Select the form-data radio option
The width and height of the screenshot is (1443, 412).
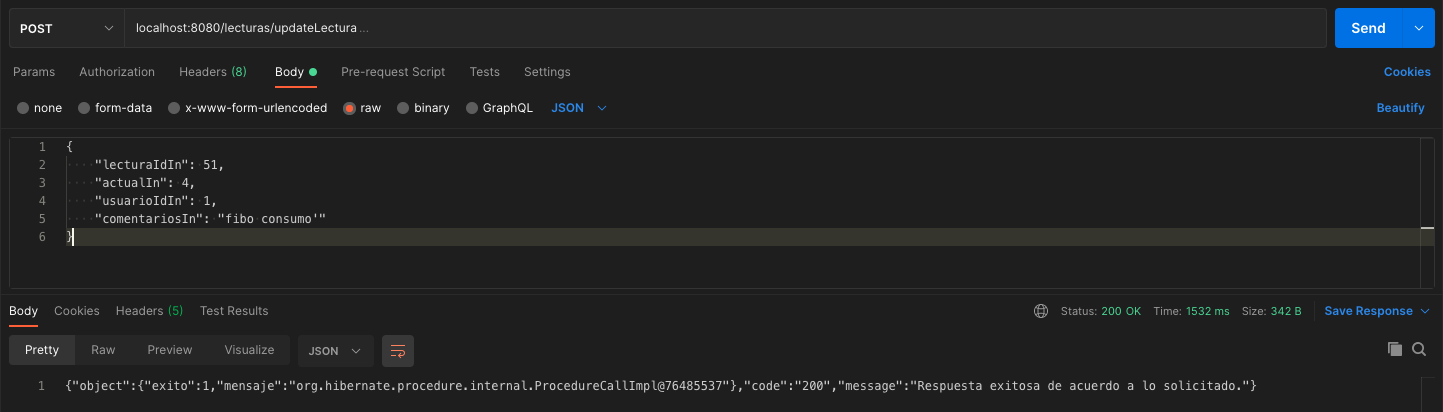point(85,108)
